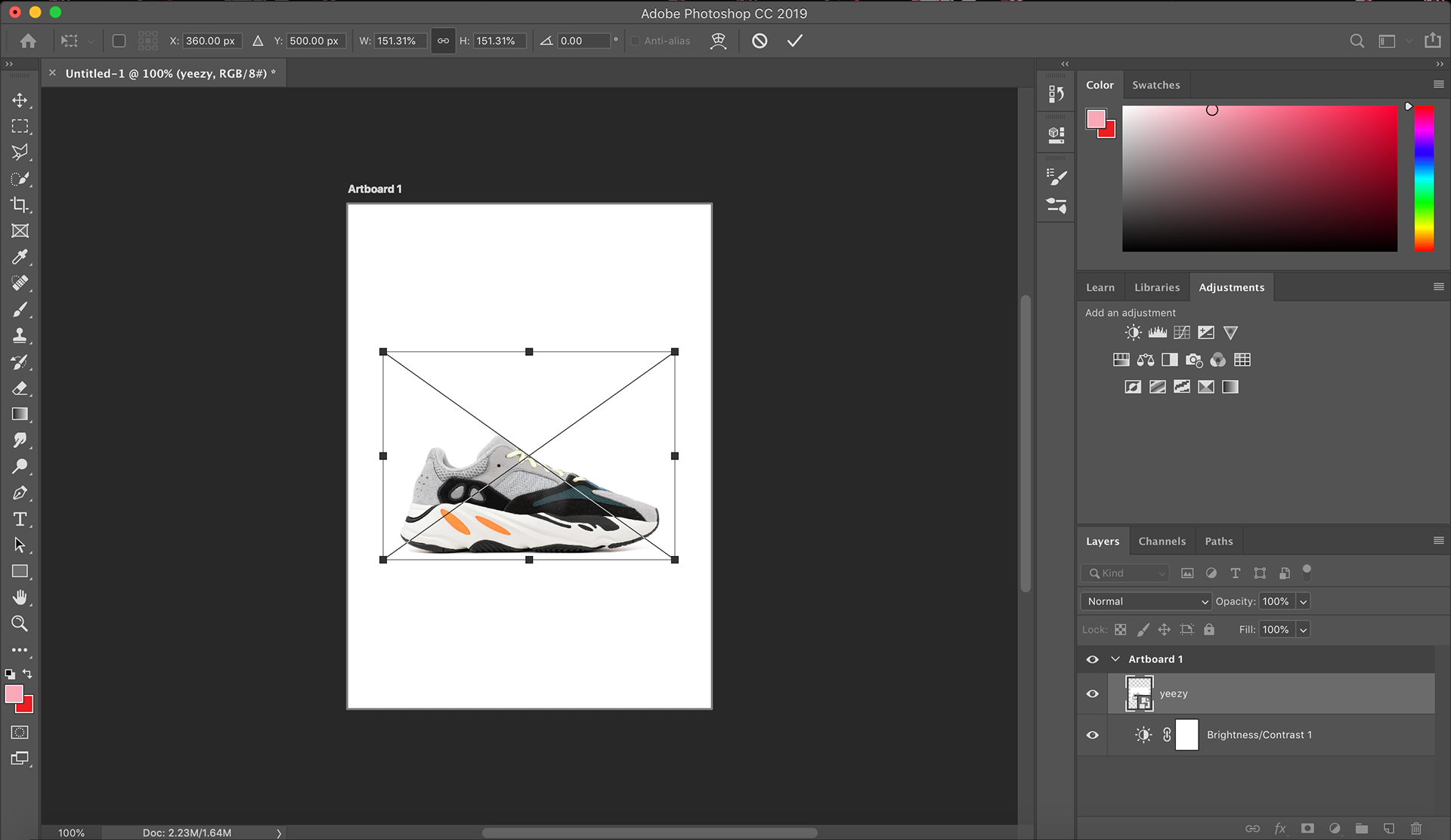
Task: Select the Polygonal Lasso tool
Action: click(x=20, y=153)
